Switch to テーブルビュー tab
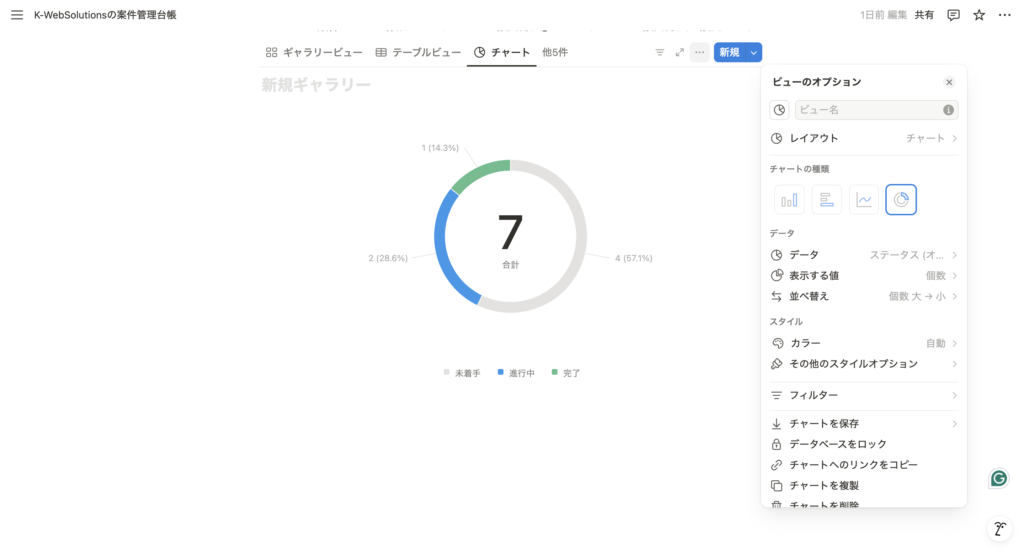This screenshot has height=553, width=1024. click(x=418, y=52)
